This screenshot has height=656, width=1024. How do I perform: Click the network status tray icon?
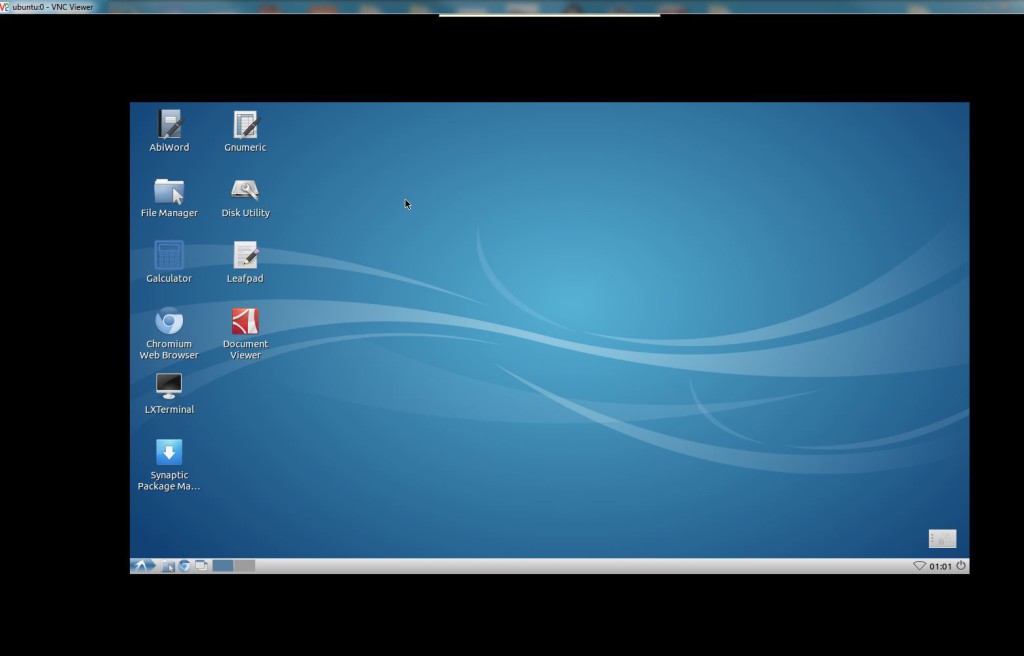[x=919, y=566]
